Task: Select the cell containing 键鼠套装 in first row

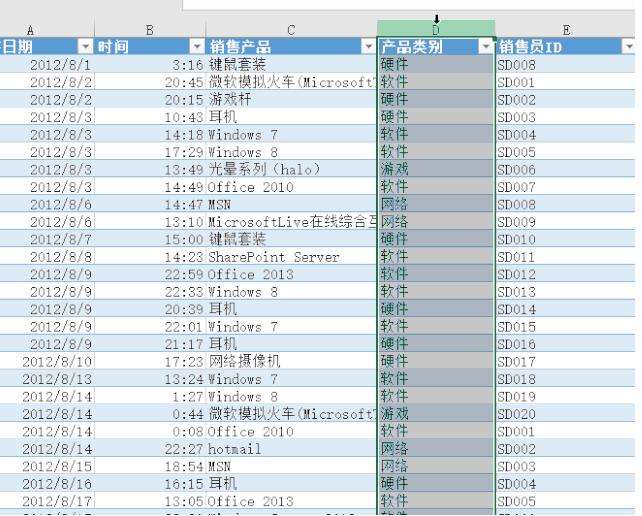Action: 291,64
